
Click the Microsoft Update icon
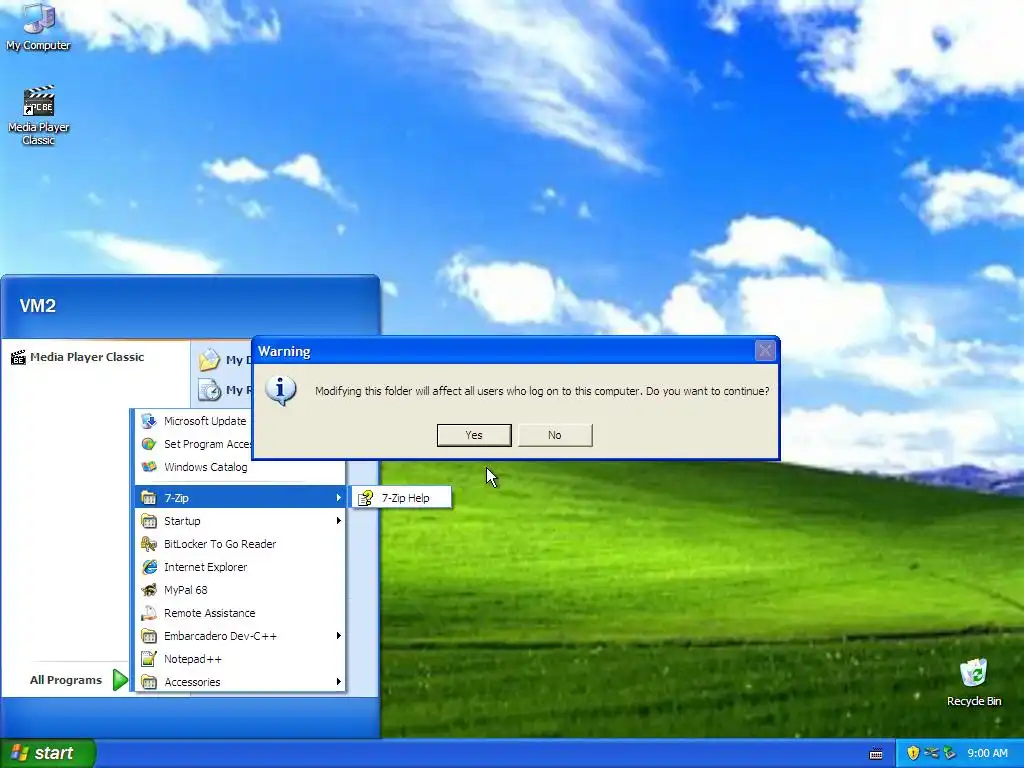pyautogui.click(x=149, y=421)
